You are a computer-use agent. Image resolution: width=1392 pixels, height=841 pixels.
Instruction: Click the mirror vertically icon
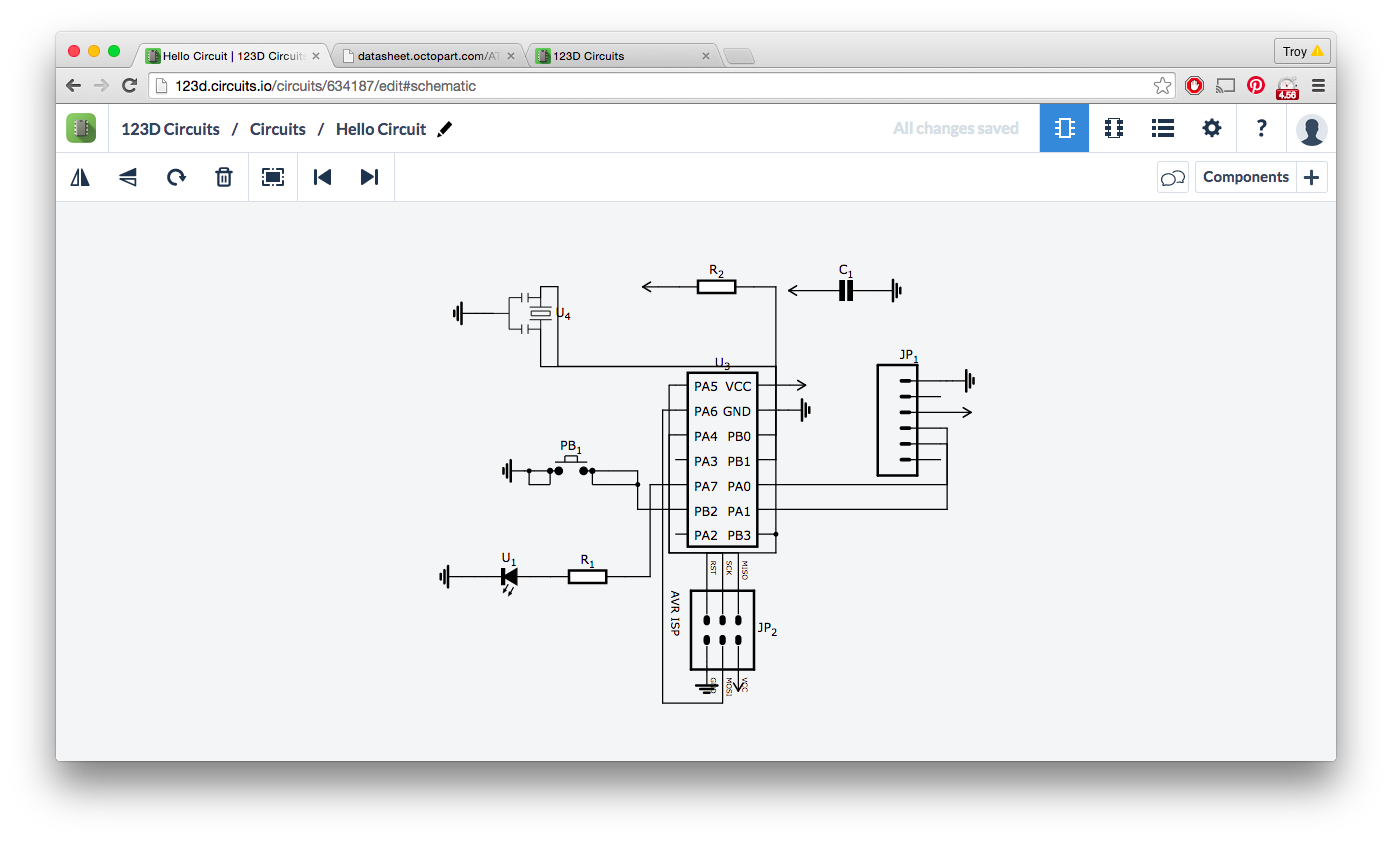point(128,177)
